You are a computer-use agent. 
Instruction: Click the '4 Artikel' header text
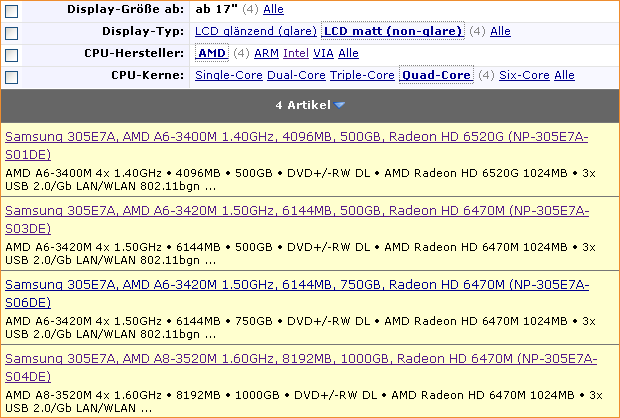click(303, 105)
